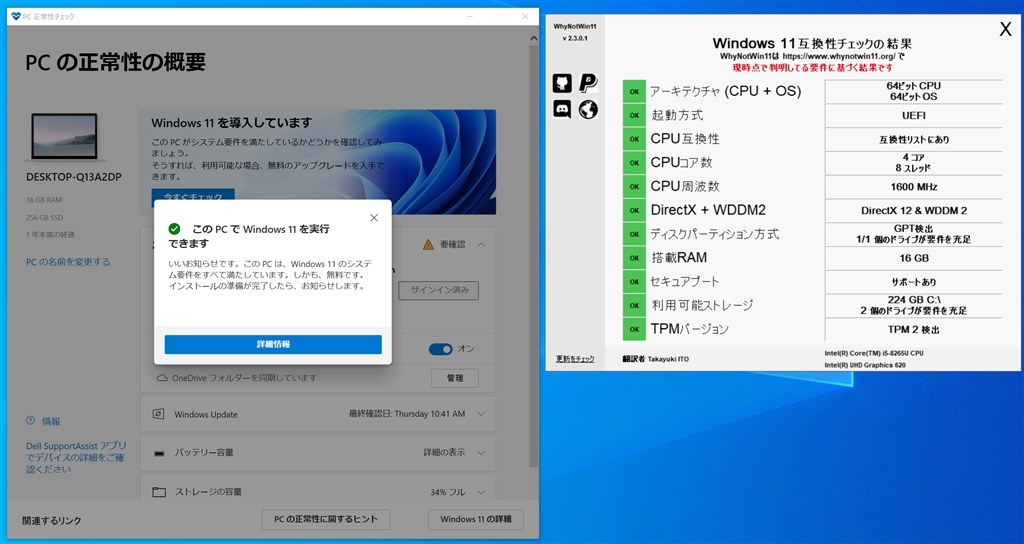Screen dimensions: 1024x544
Task: Click UEFI value in WhyNotWin11
Action: (914, 116)
